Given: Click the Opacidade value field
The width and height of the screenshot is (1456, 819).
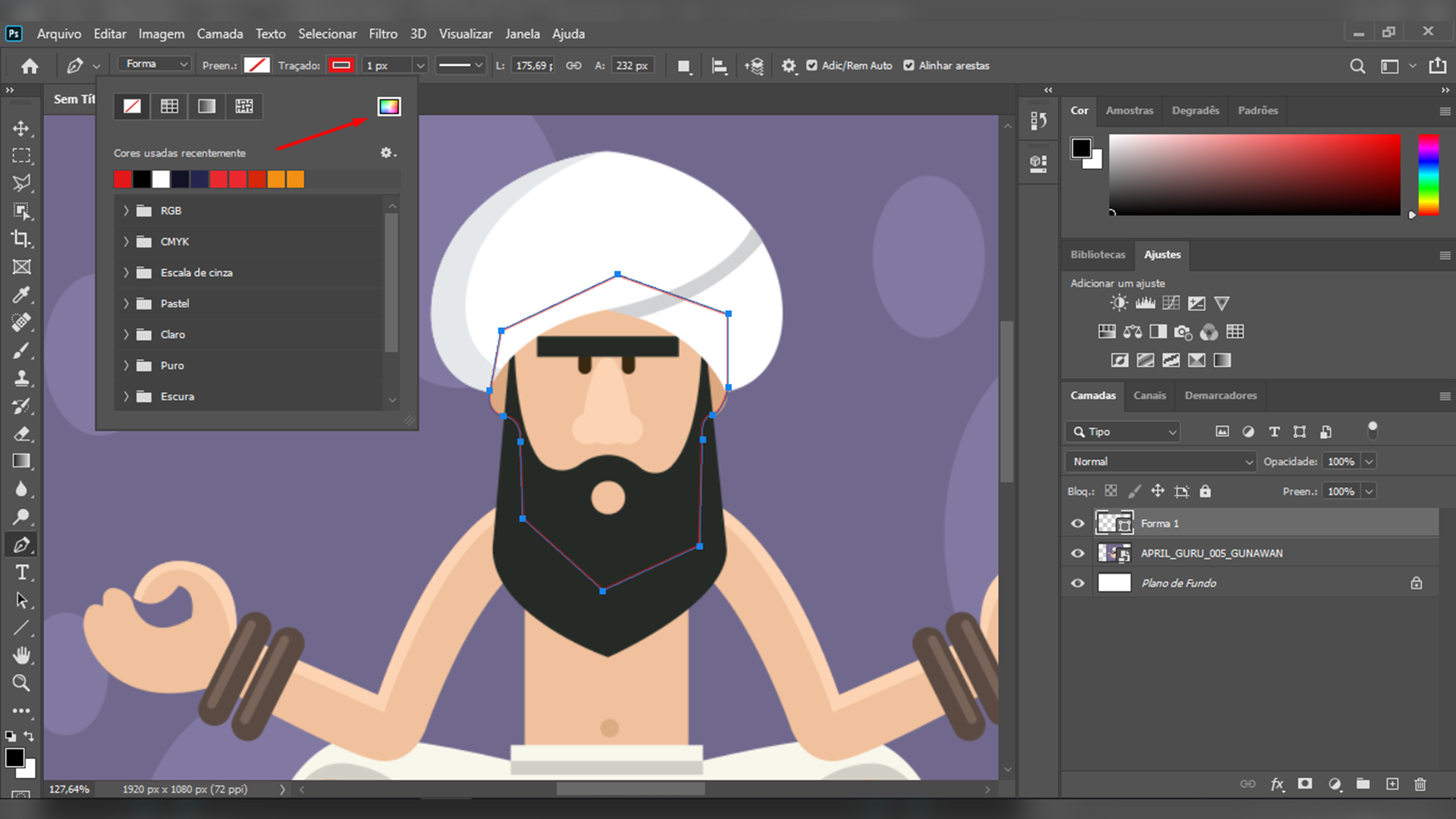Looking at the screenshot, I should tap(1341, 462).
